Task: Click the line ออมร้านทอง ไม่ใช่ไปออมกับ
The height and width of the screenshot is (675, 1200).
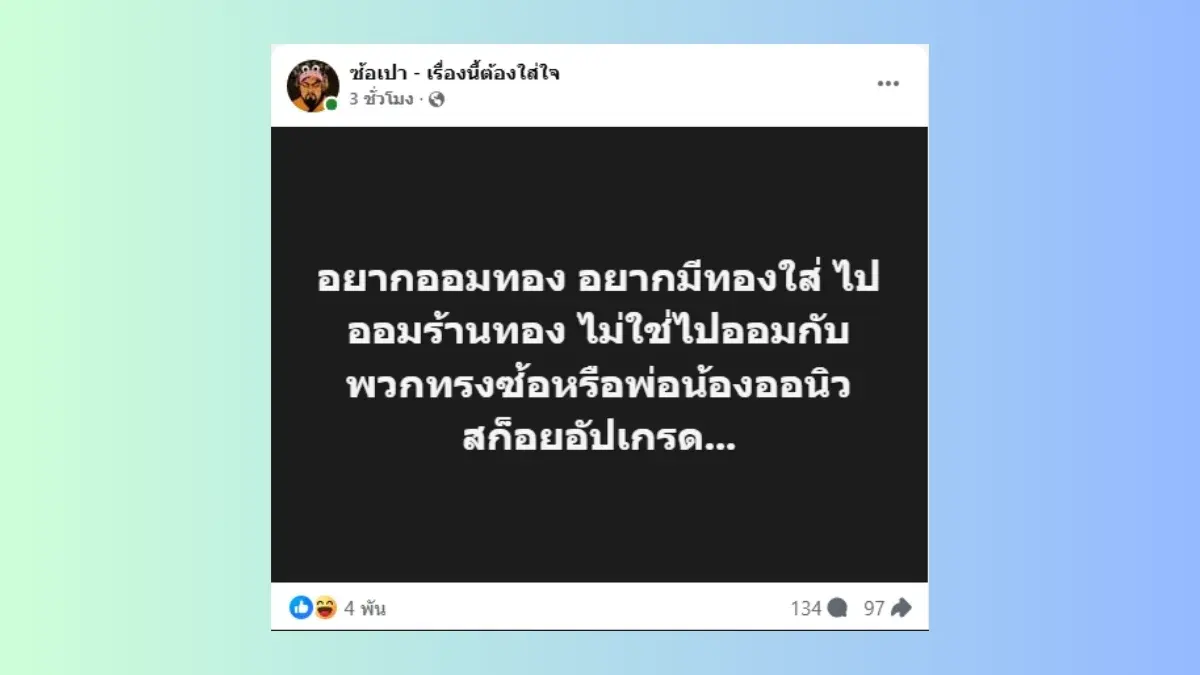Action: click(599, 335)
